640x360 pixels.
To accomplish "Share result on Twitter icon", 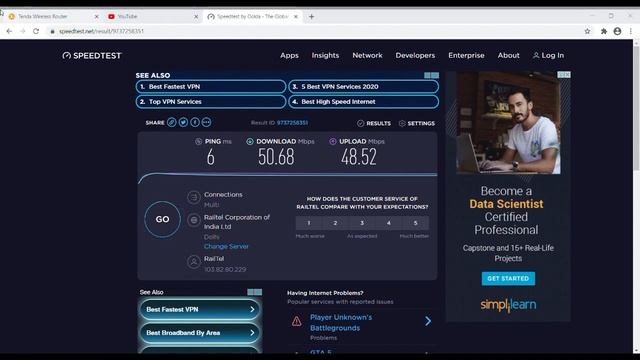I will 183,122.
